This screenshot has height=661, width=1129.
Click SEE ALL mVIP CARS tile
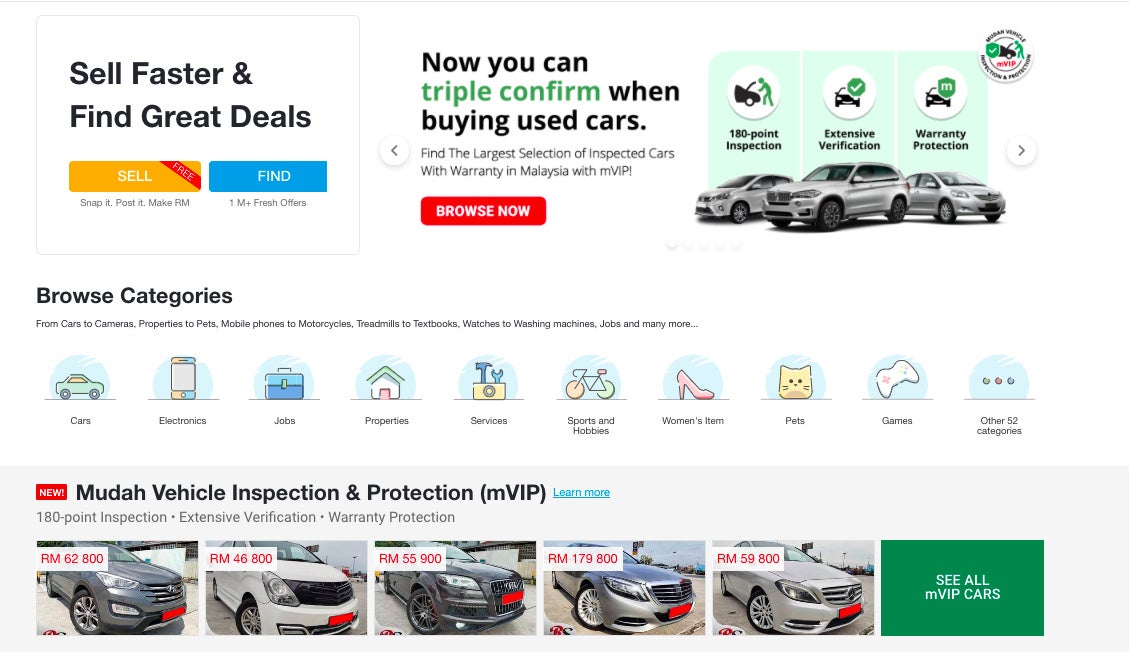coord(962,588)
